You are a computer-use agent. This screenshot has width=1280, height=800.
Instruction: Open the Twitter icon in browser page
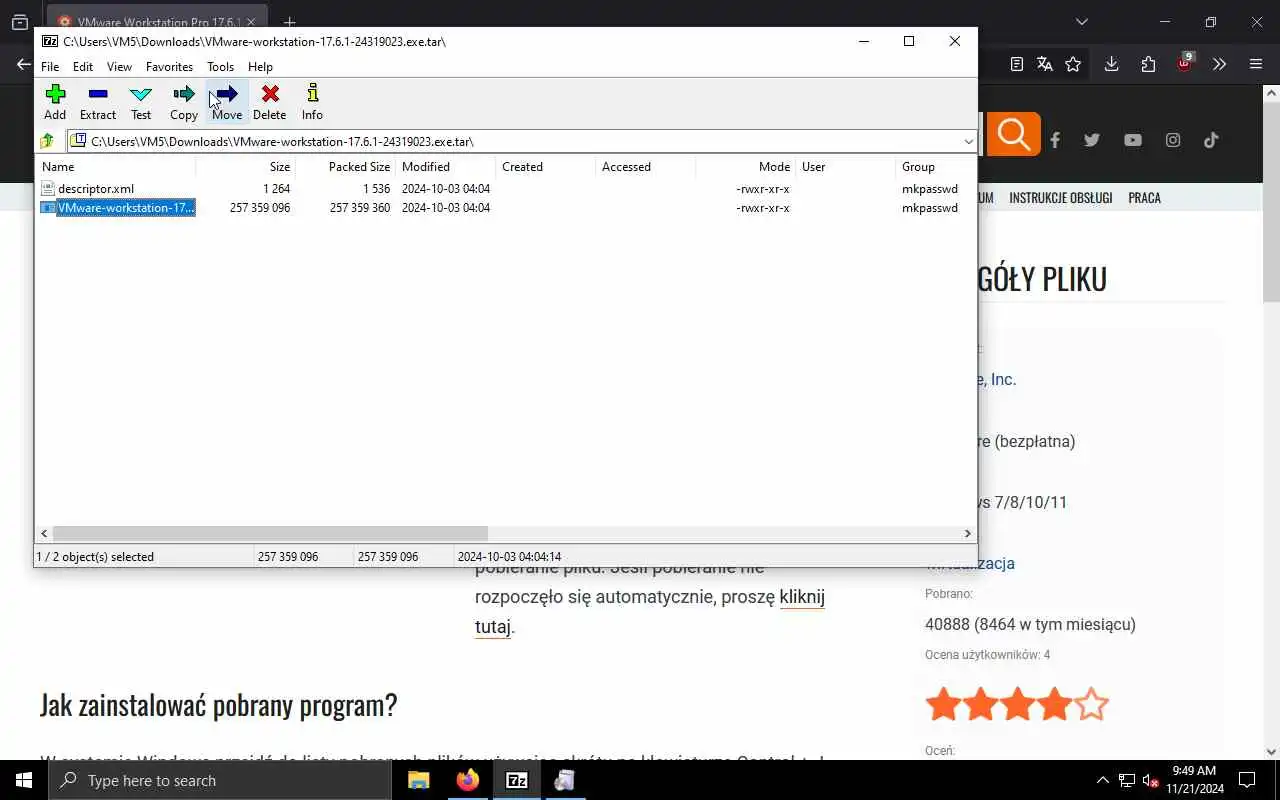click(x=1092, y=140)
